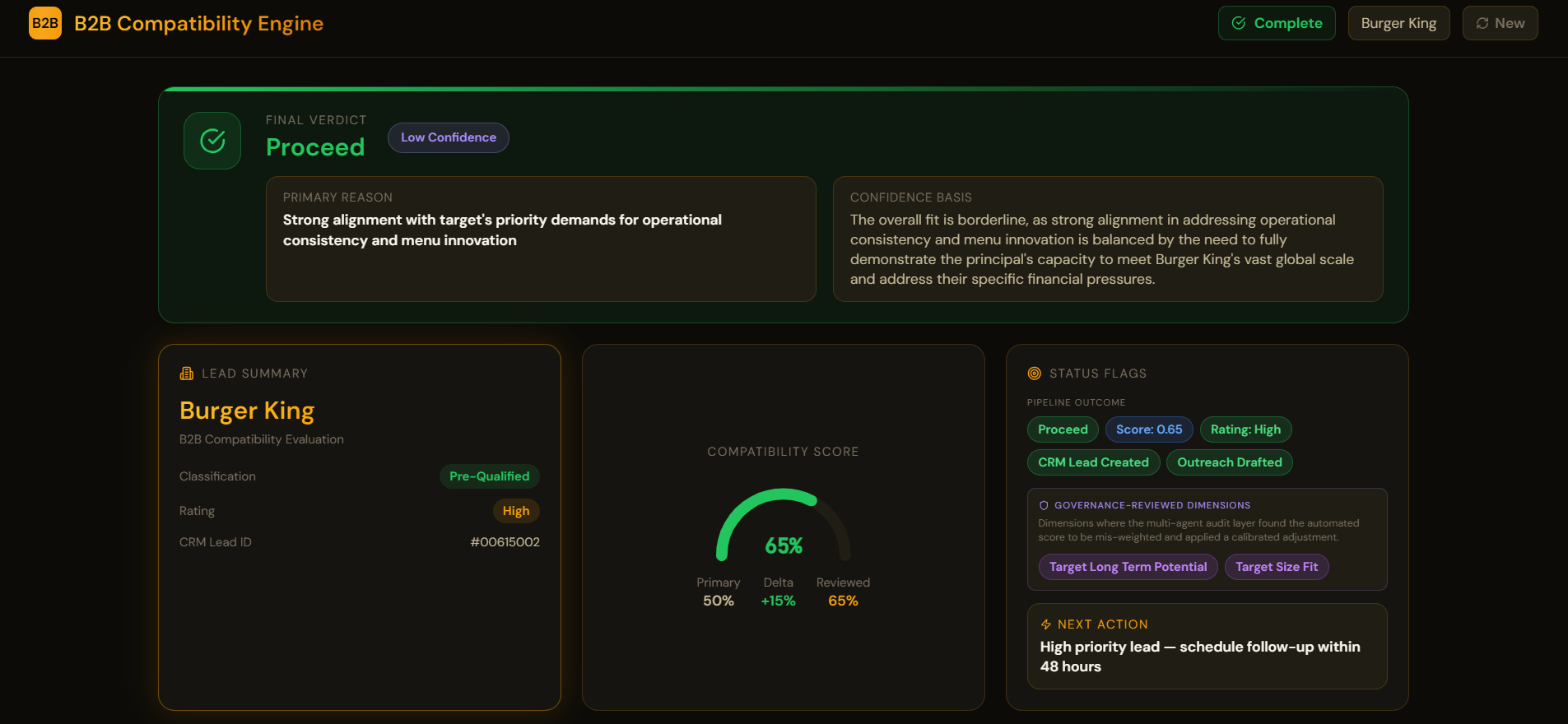Click the Compatibility Score label
Viewport: 1568px width, 724px height.
tap(783, 452)
